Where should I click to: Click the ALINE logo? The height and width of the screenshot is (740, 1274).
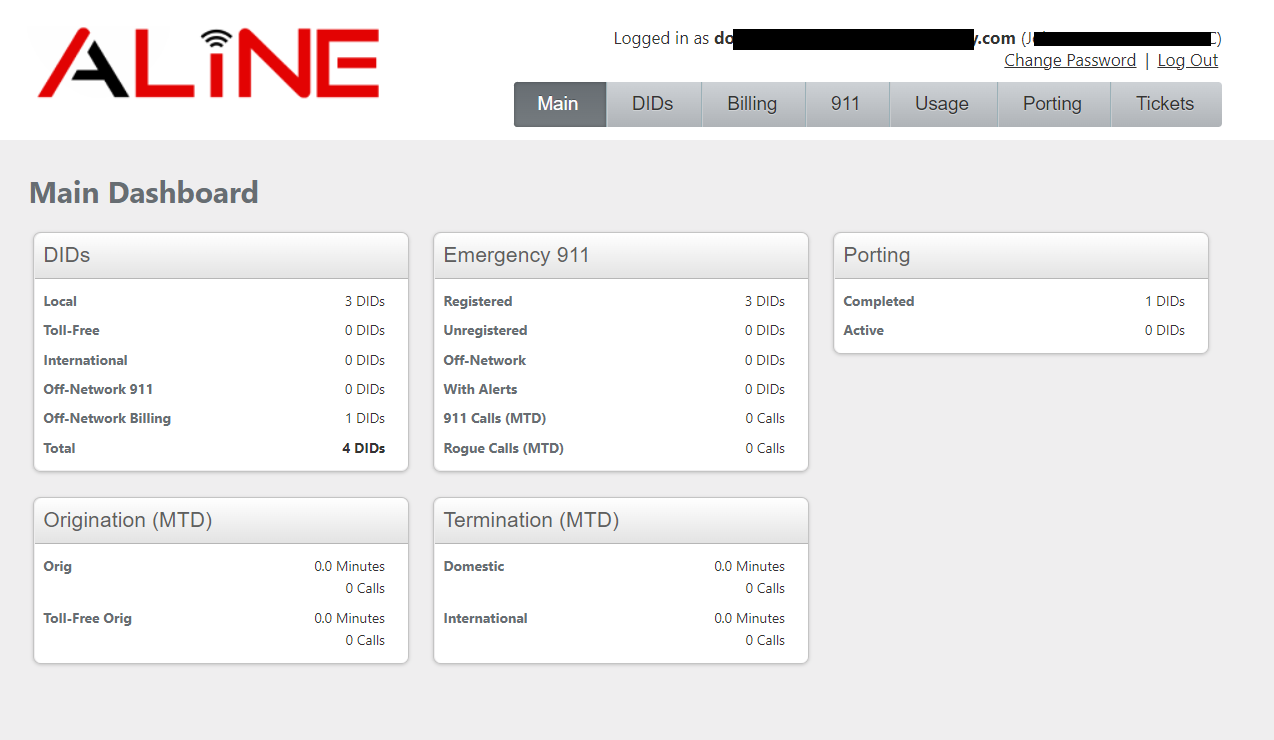point(207,62)
